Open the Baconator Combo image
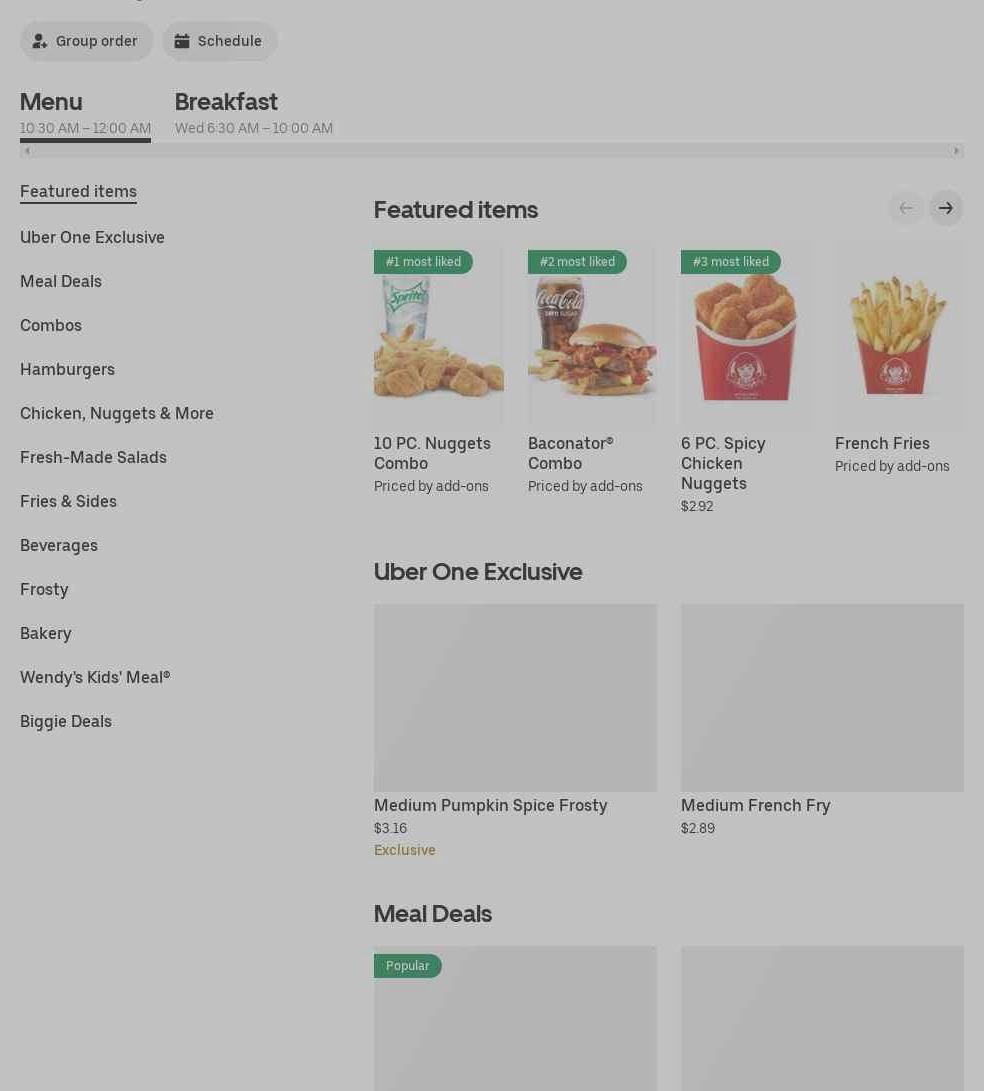Viewport: 984px width, 1091px height. 592,335
